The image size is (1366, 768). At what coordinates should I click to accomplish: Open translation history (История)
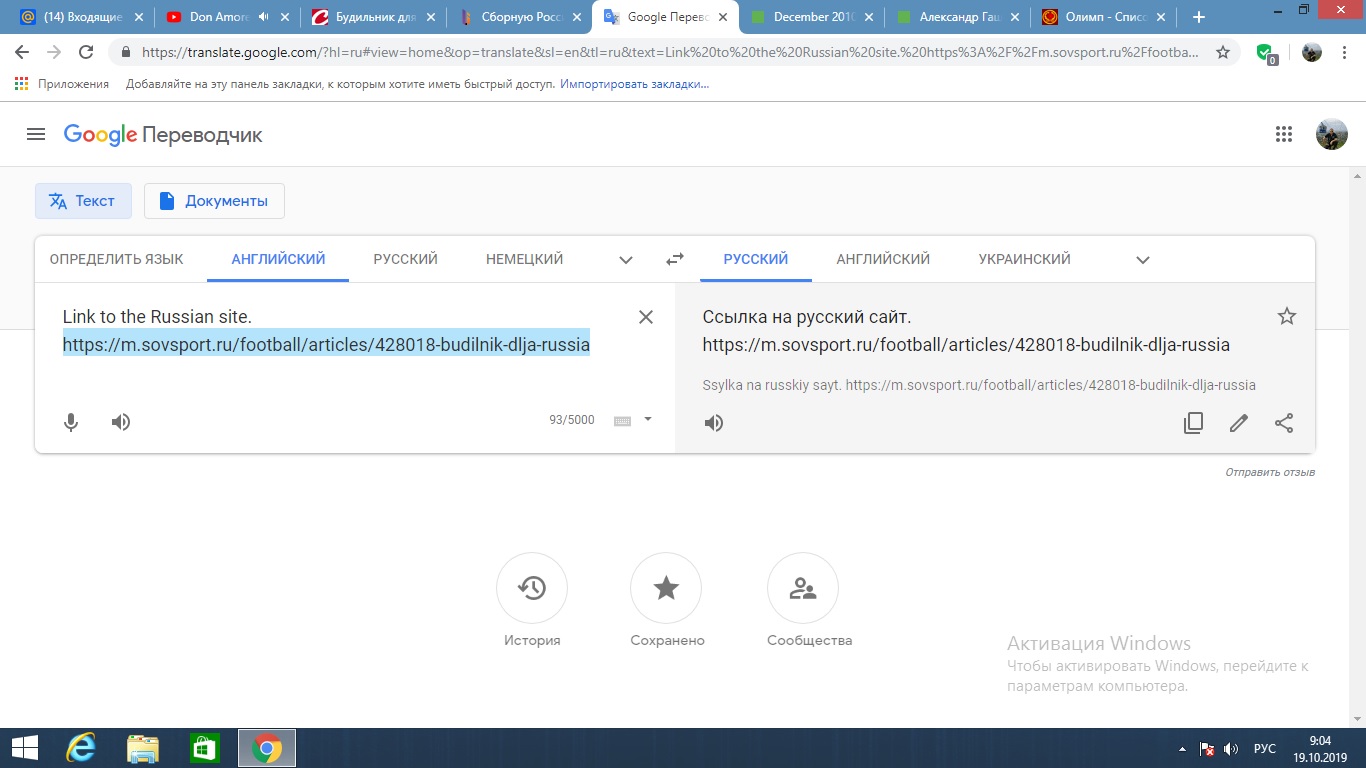tap(532, 588)
